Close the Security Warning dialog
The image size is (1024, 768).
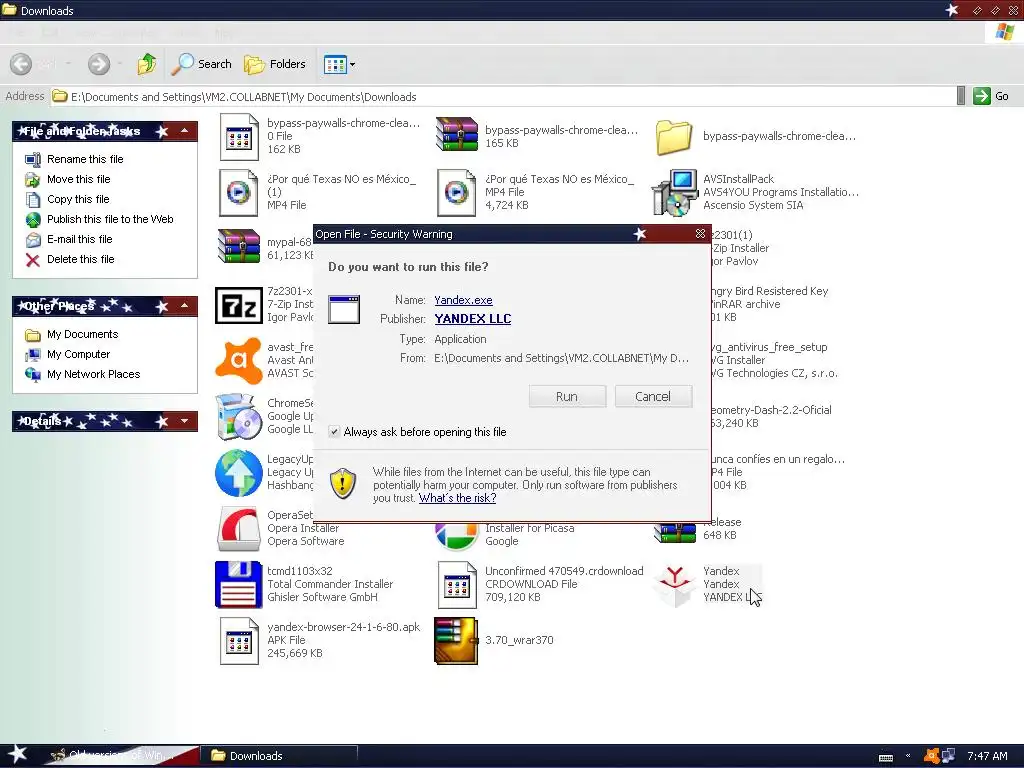(x=700, y=234)
